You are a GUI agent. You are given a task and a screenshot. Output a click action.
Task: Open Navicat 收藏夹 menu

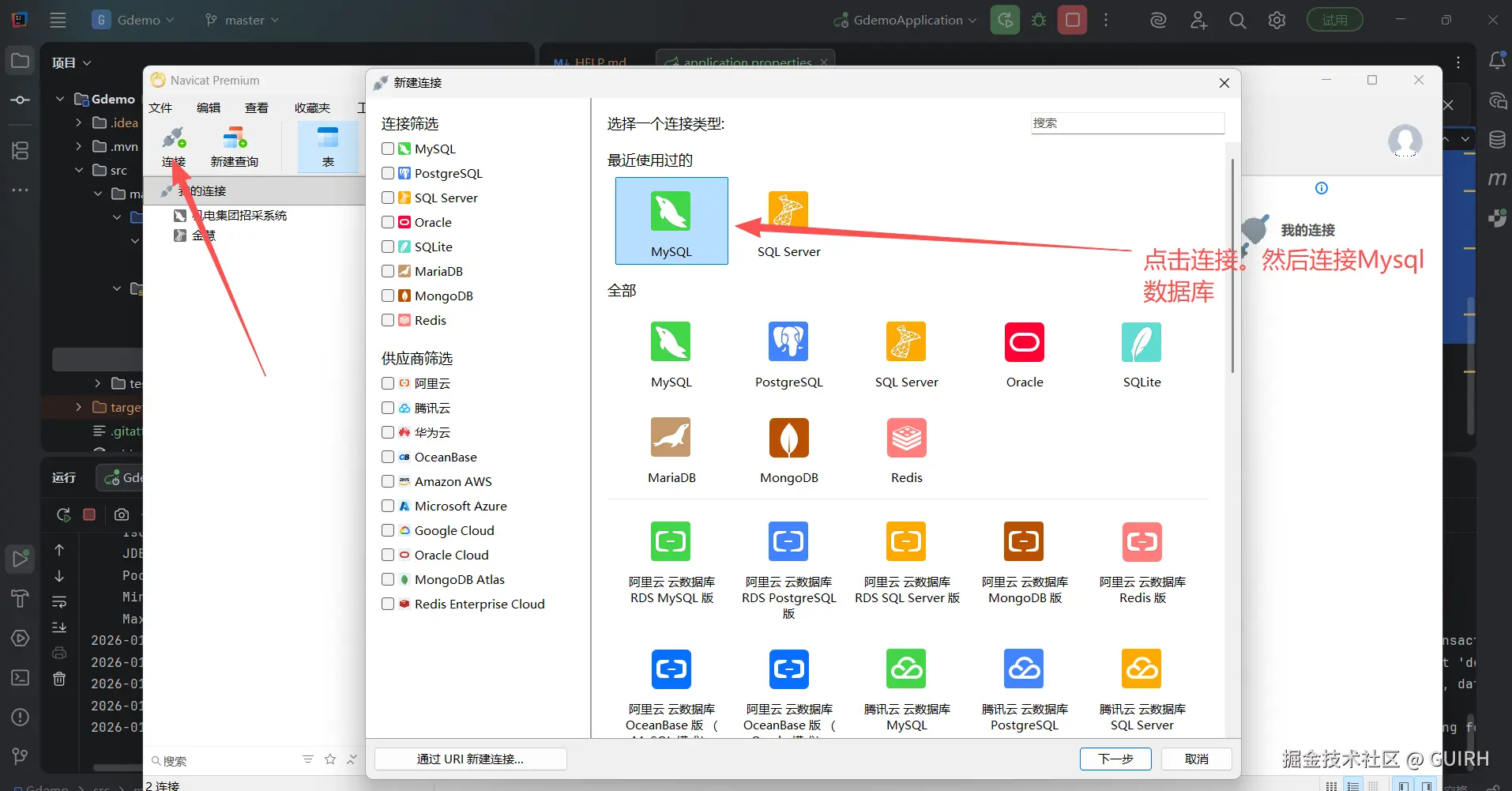(x=312, y=107)
